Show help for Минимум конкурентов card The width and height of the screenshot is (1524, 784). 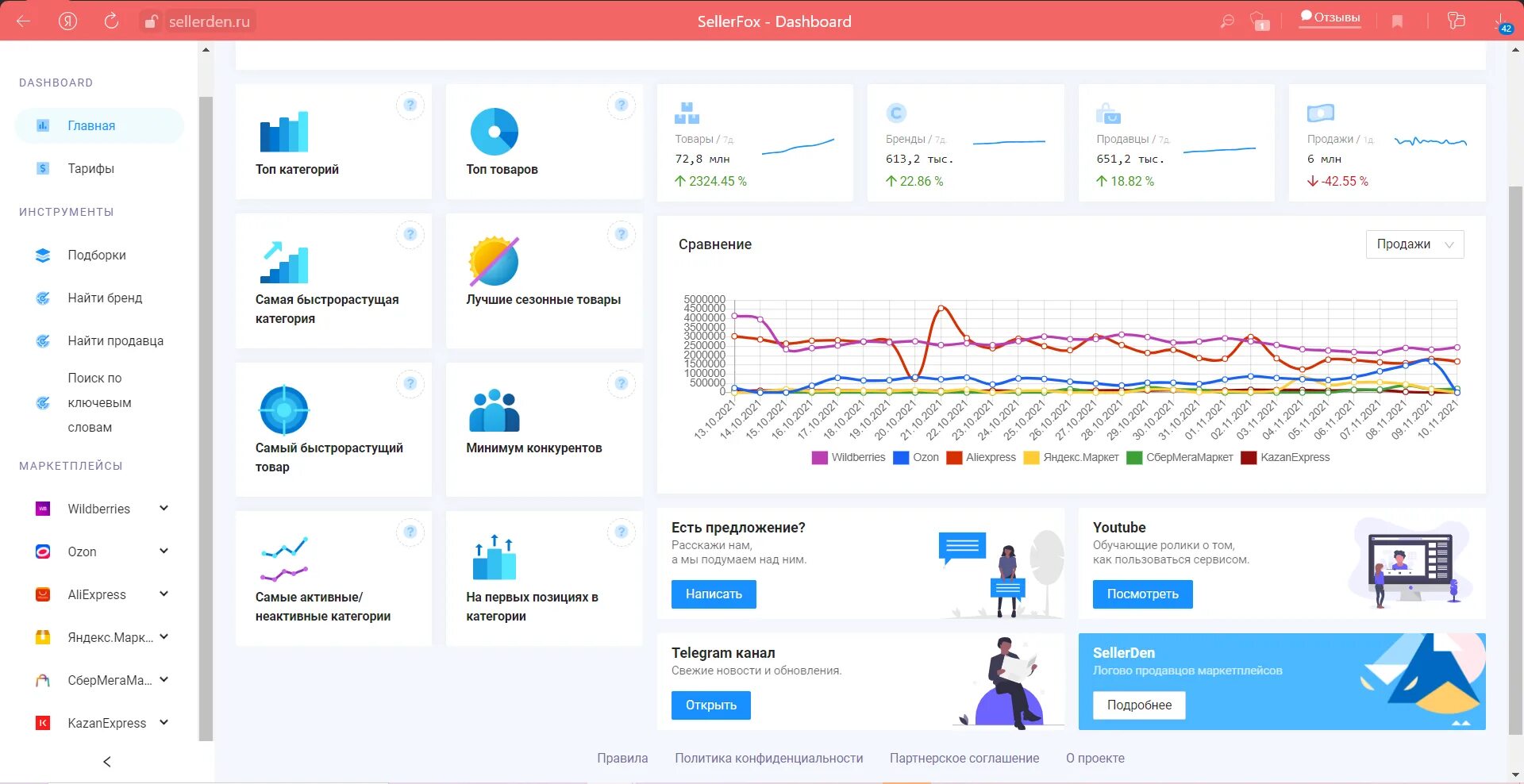tap(622, 383)
